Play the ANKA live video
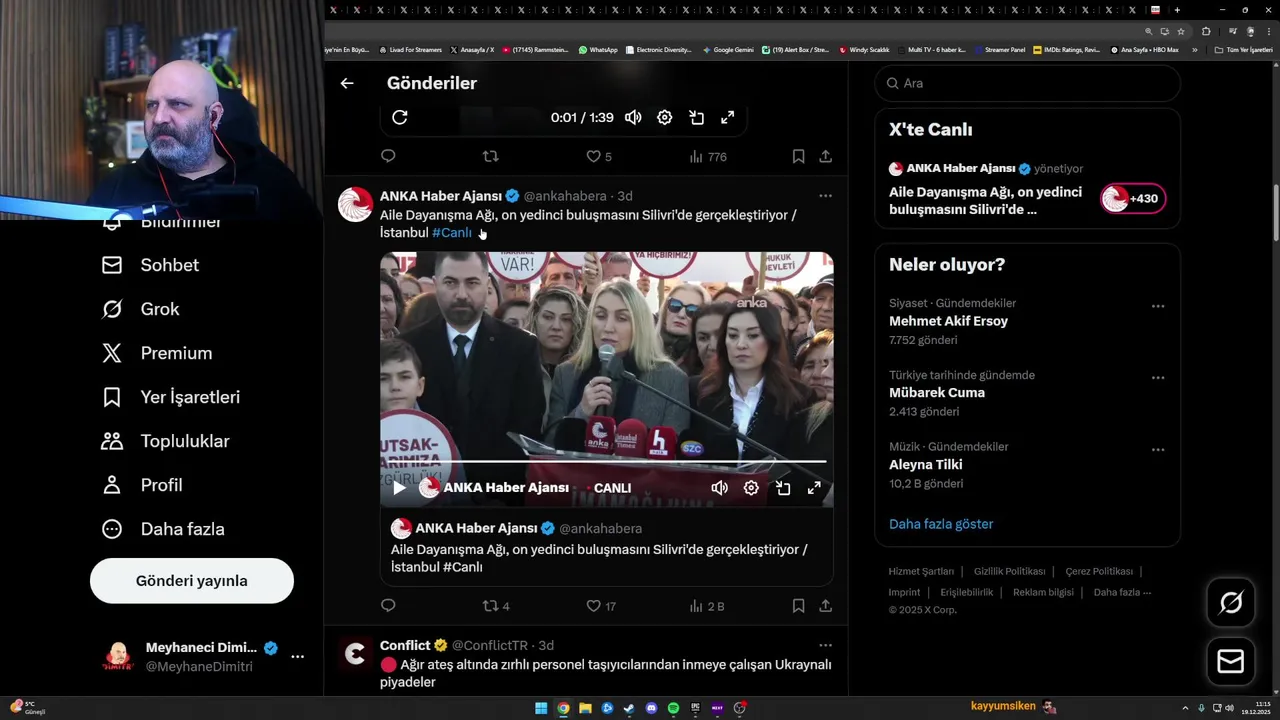The image size is (1280, 720). 399,488
